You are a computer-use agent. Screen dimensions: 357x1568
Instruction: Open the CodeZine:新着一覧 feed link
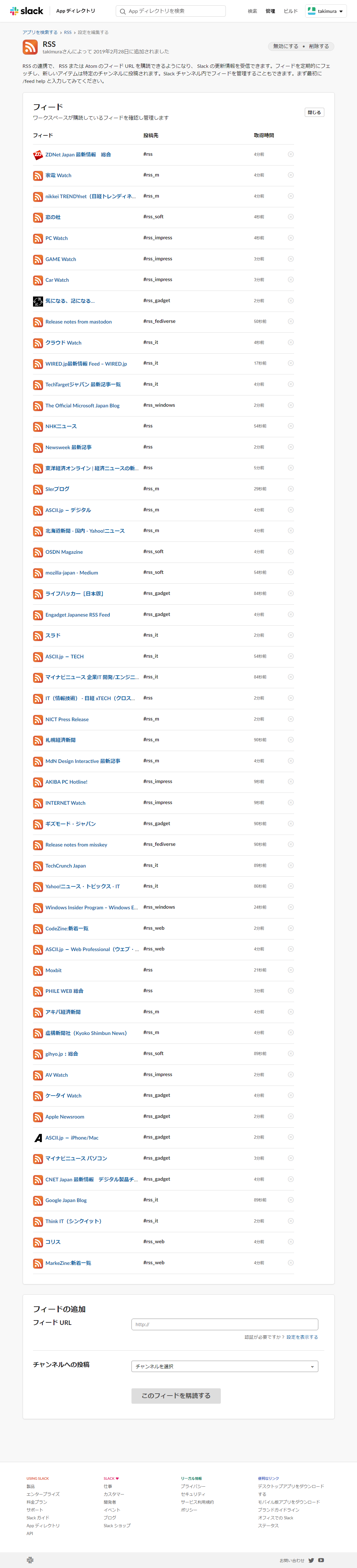(x=67, y=928)
